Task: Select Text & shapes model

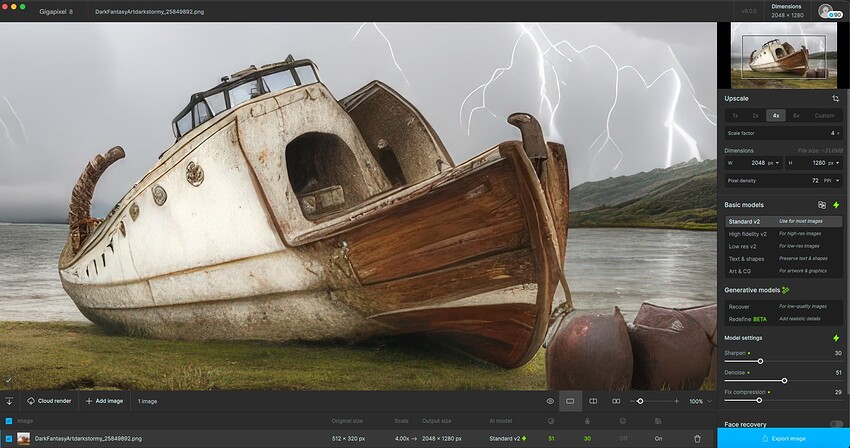Action: pos(784,259)
